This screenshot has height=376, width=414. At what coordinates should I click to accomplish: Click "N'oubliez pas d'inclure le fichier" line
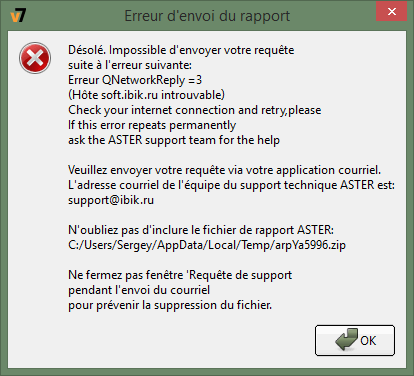click(201, 230)
